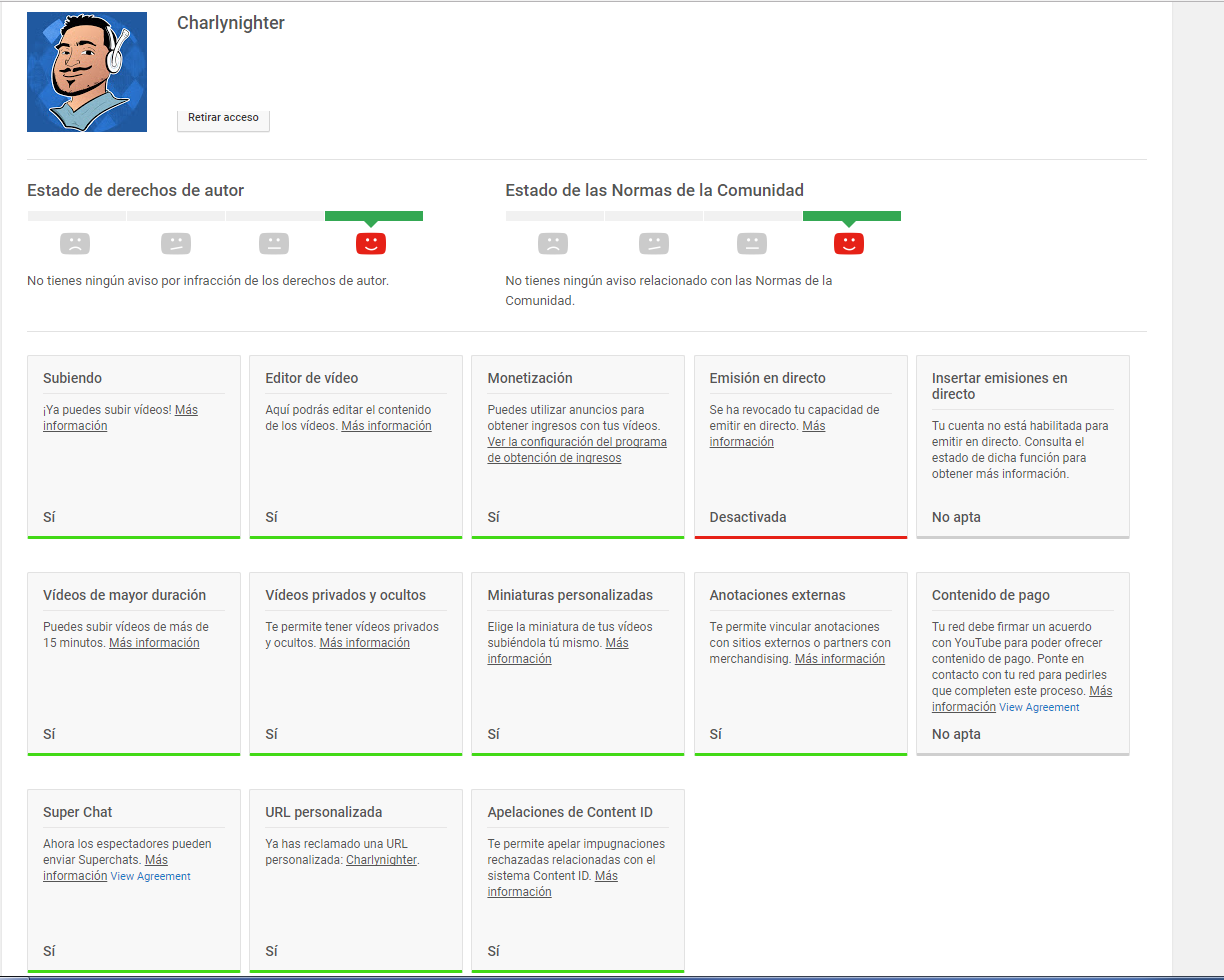Click red smiley under Normas de la Comunidad

(x=849, y=243)
